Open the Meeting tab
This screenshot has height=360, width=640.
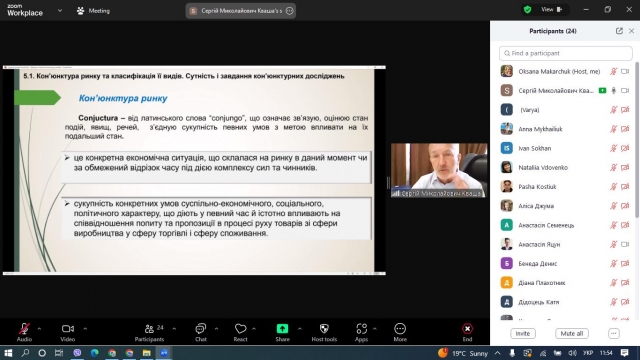[x=93, y=11]
